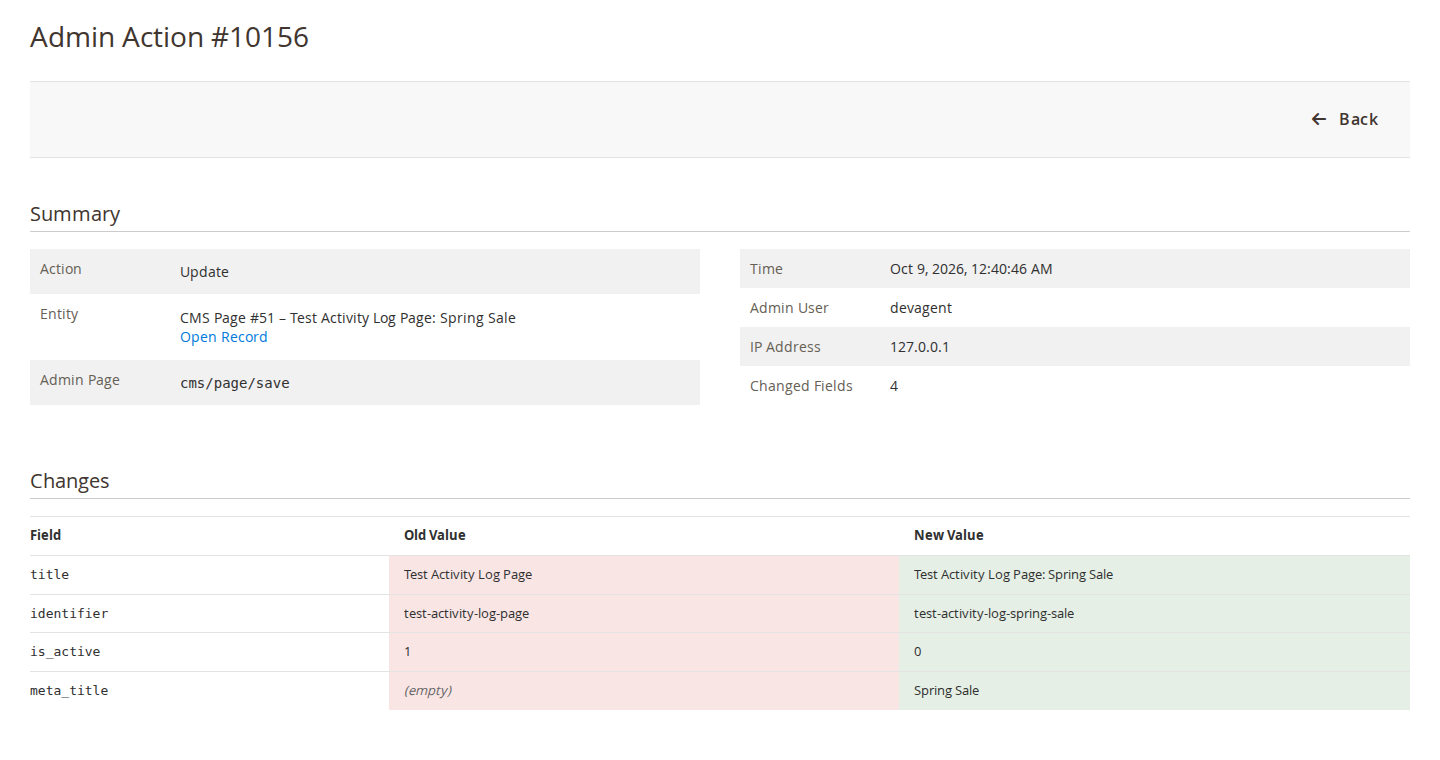Select the meta_title field row label
This screenshot has width=1440, height=760.
pyautogui.click(x=69, y=691)
